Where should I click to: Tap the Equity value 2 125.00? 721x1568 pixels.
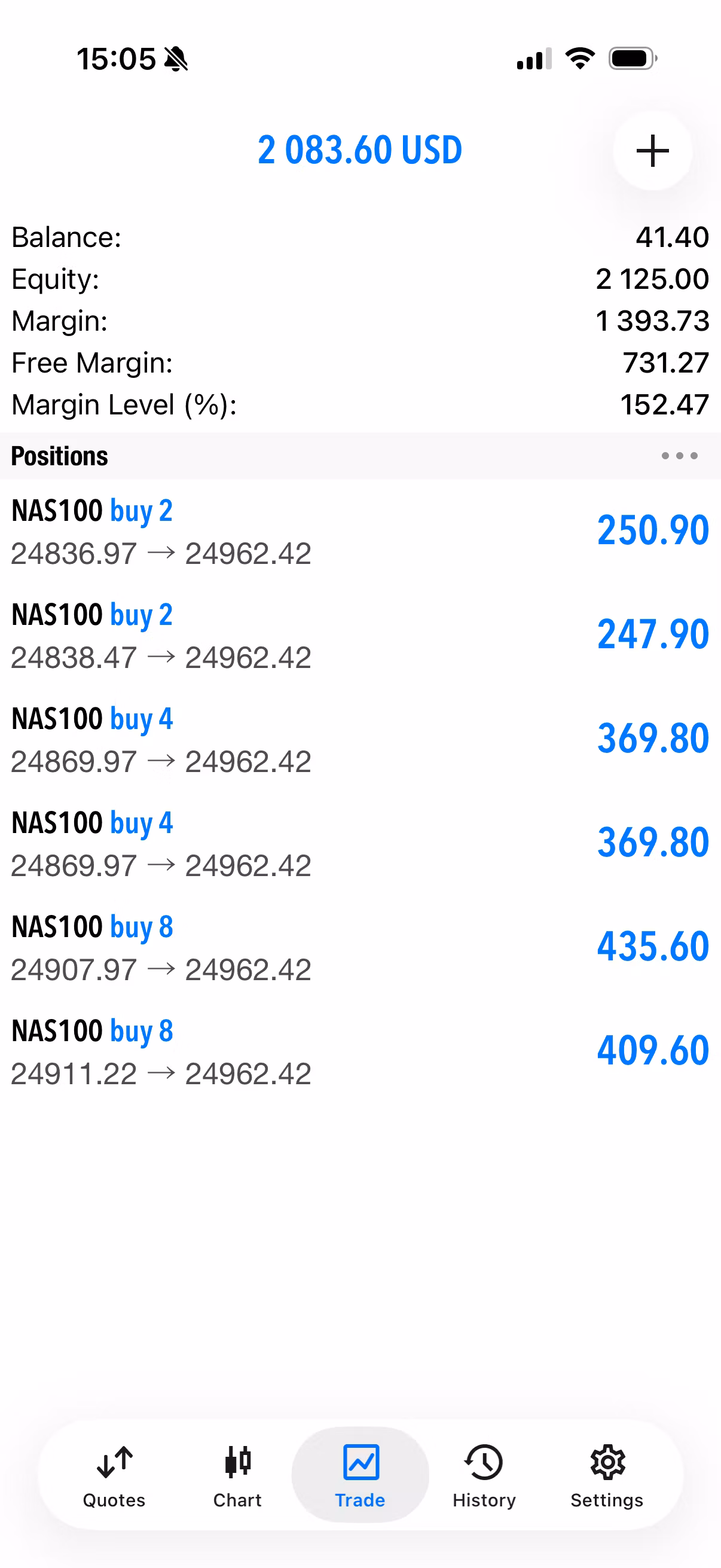coord(652,279)
